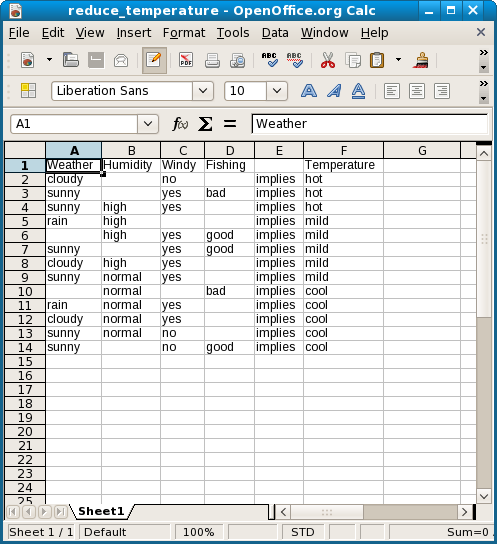
Task: Toggle Bold text formatting
Action: pyautogui.click(x=309, y=91)
